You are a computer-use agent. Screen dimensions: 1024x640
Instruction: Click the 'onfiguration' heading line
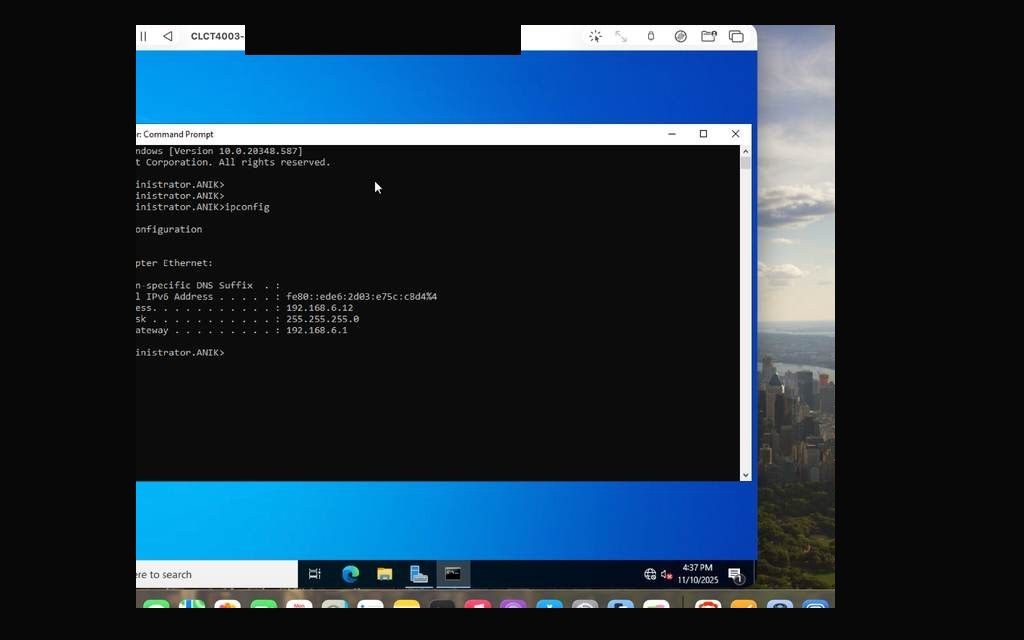click(169, 229)
